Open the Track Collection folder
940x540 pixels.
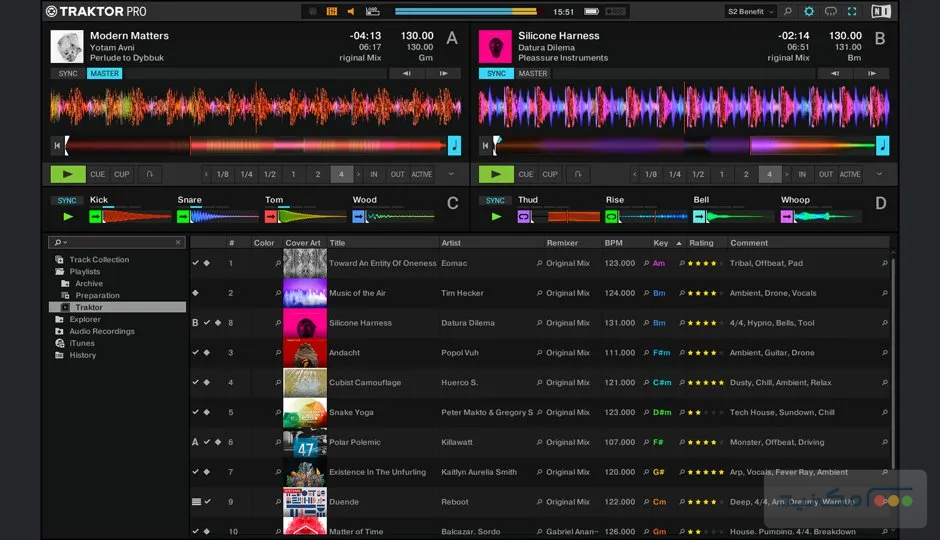pyautogui.click(x=99, y=260)
